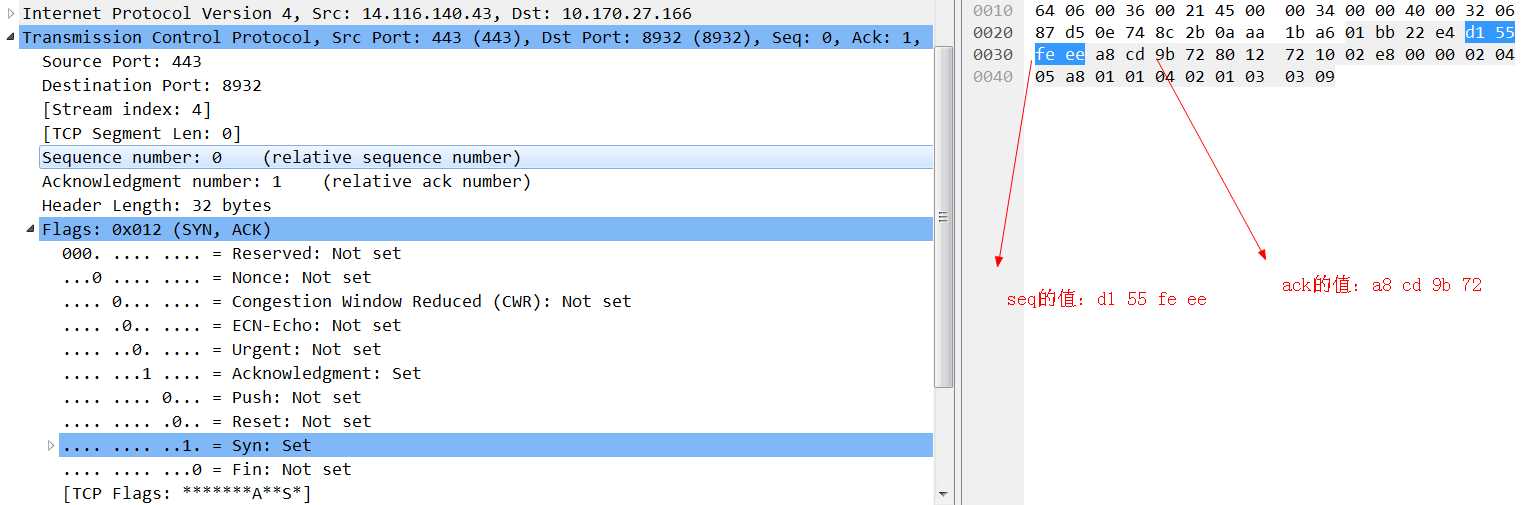Click hex offset 0010 in bytes pane
The height and width of the screenshot is (505, 1535).
pyautogui.click(x=993, y=12)
